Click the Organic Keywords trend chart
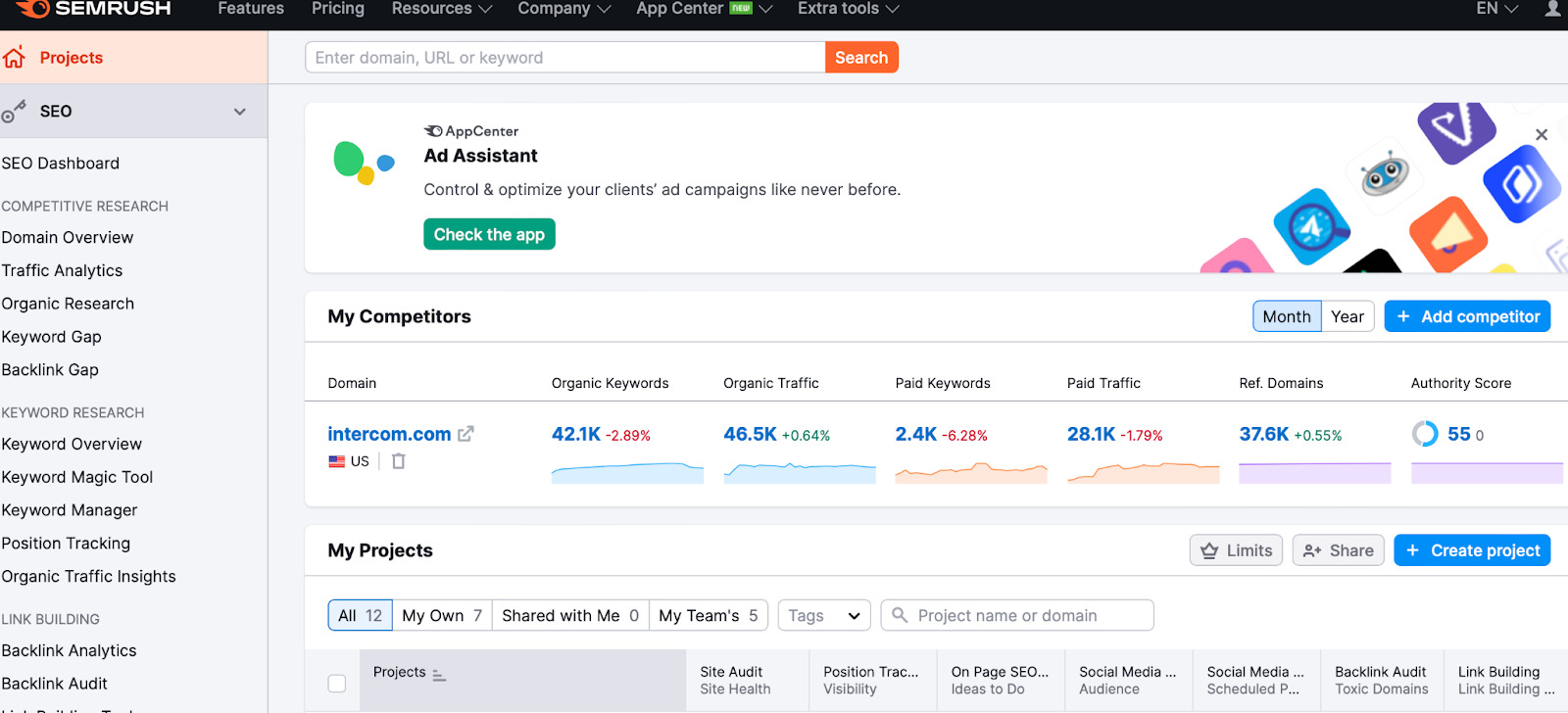 [627, 472]
